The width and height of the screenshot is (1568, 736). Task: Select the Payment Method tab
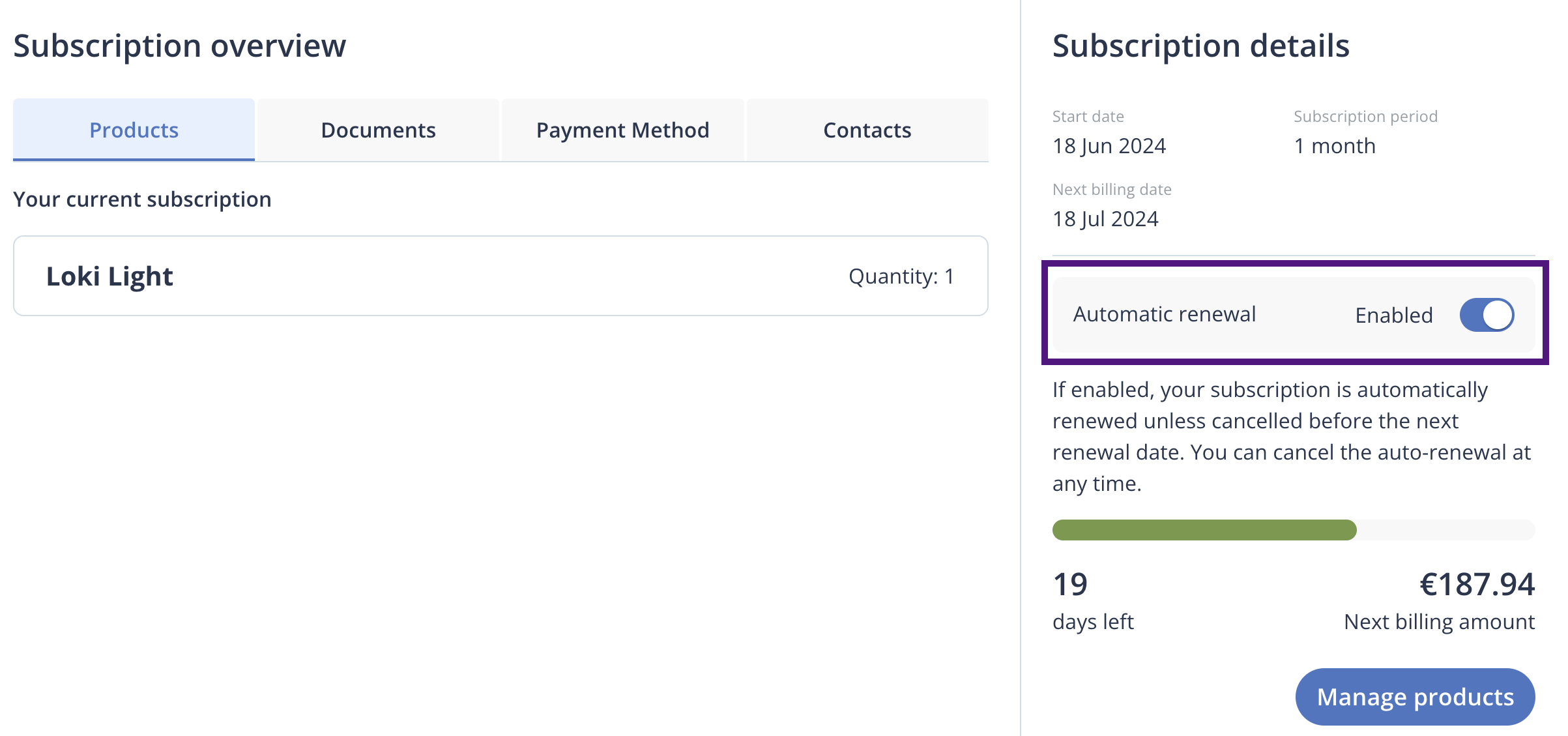(622, 130)
